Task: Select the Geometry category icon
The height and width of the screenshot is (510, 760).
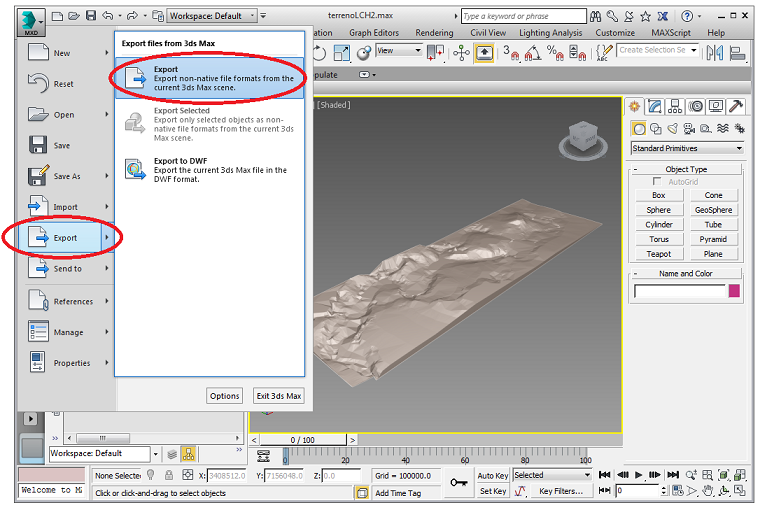Action: coord(639,129)
